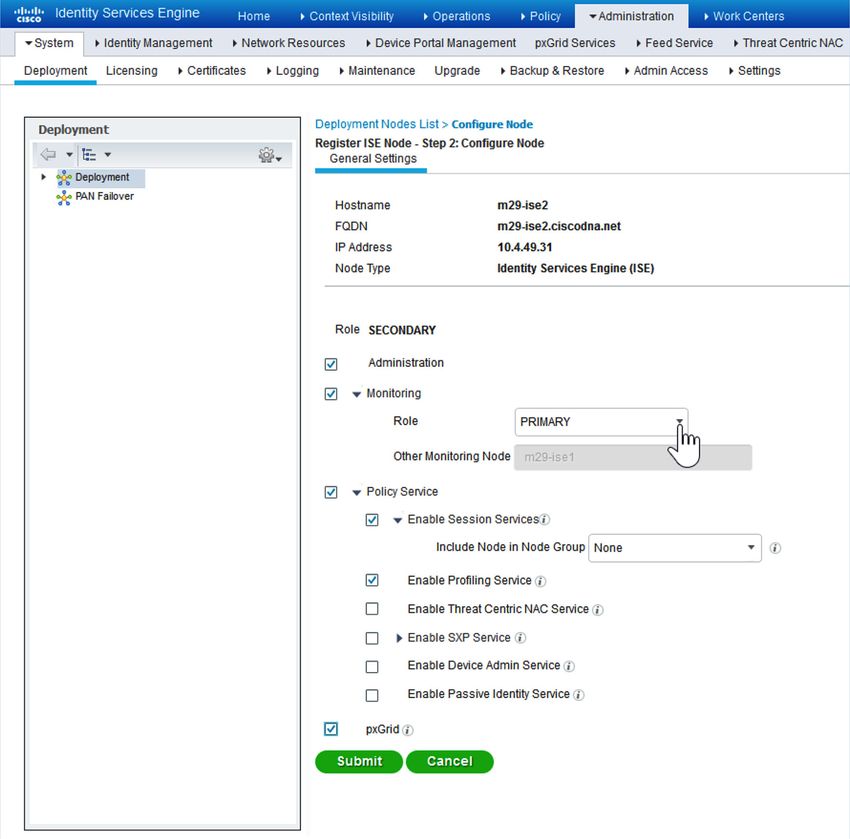Show info for Enable SXP Service
Image resolution: width=850 pixels, height=839 pixels.
(x=520, y=638)
